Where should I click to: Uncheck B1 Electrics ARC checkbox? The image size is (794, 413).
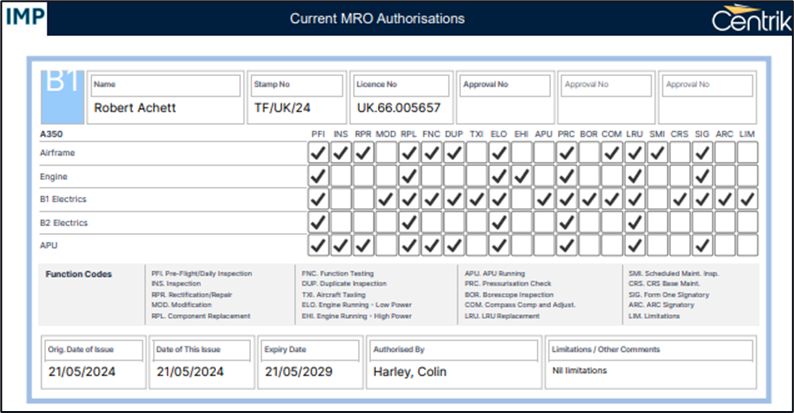[x=725, y=199]
